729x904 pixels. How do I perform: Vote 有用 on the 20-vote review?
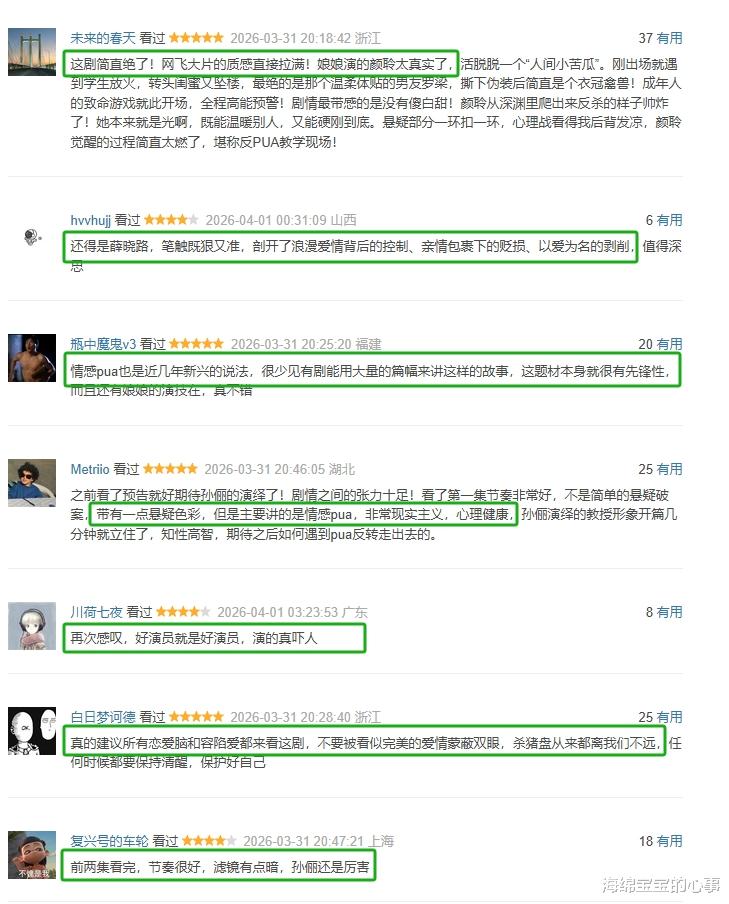pyautogui.click(x=670, y=344)
